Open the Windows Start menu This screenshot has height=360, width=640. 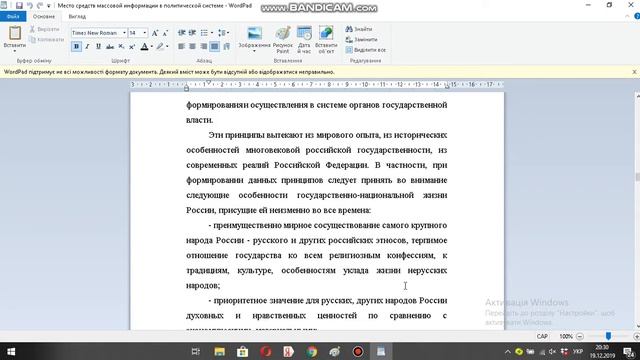(11, 351)
